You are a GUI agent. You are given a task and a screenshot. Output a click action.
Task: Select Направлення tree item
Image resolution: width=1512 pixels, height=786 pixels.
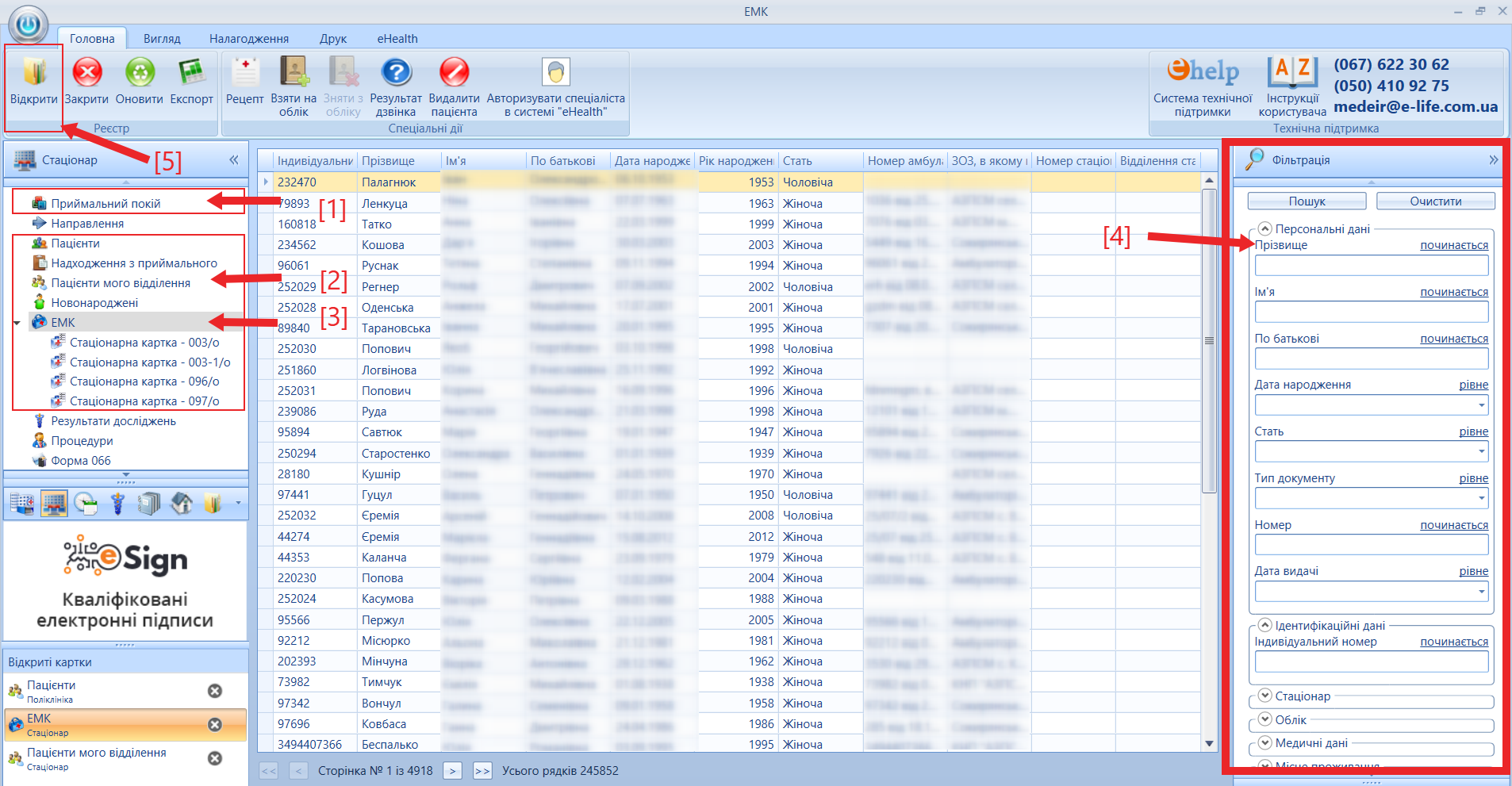click(x=87, y=224)
